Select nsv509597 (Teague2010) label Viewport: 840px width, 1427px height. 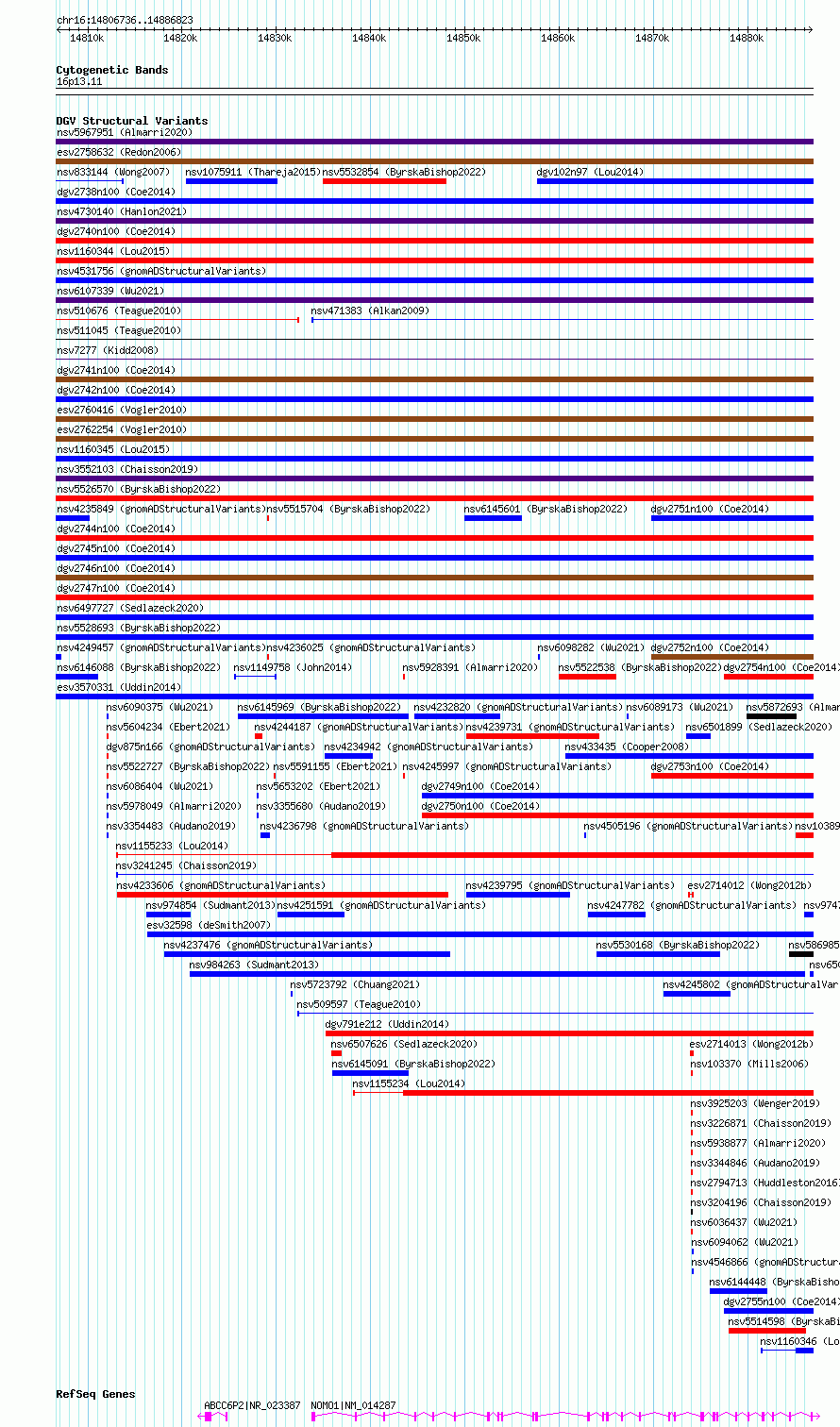coord(359,1005)
